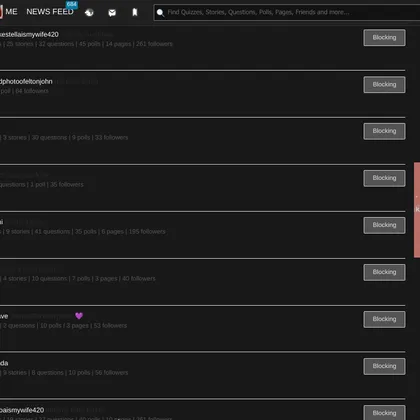
Task: Open the photoofeltonjohn profile link
Action: pos(26,82)
